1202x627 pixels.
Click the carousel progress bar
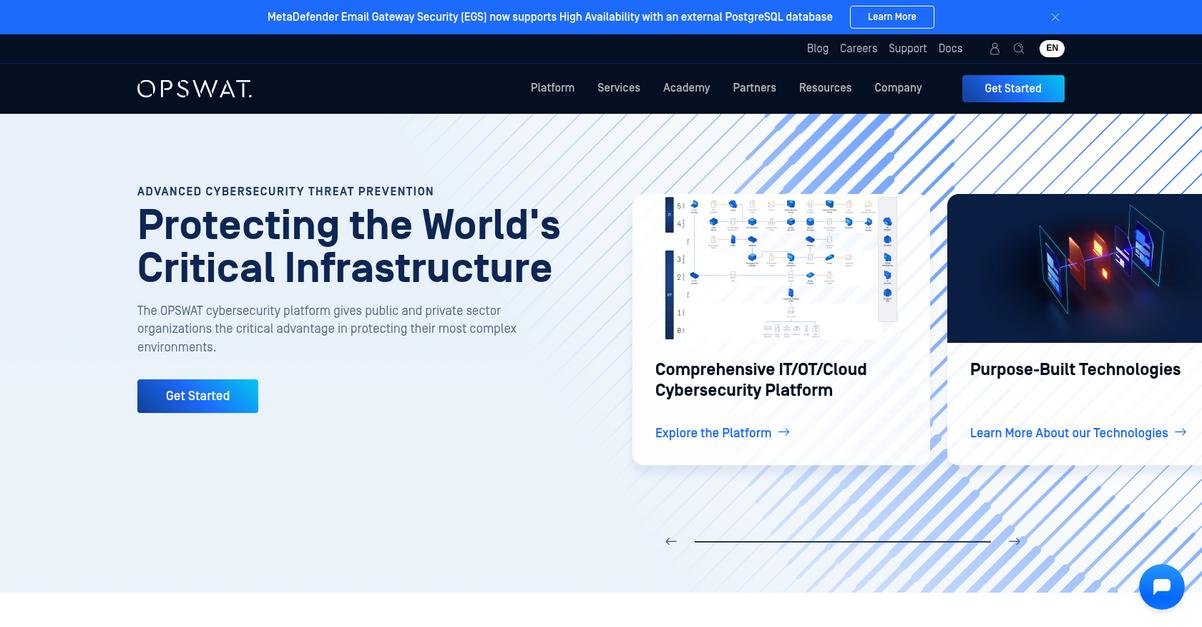(x=842, y=541)
